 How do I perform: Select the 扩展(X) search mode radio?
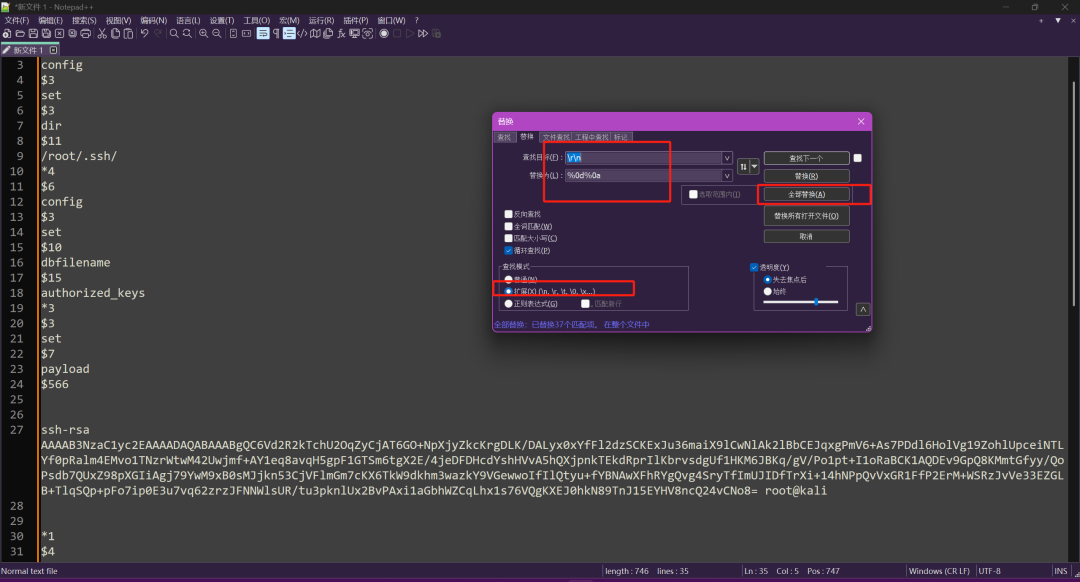tap(508, 291)
